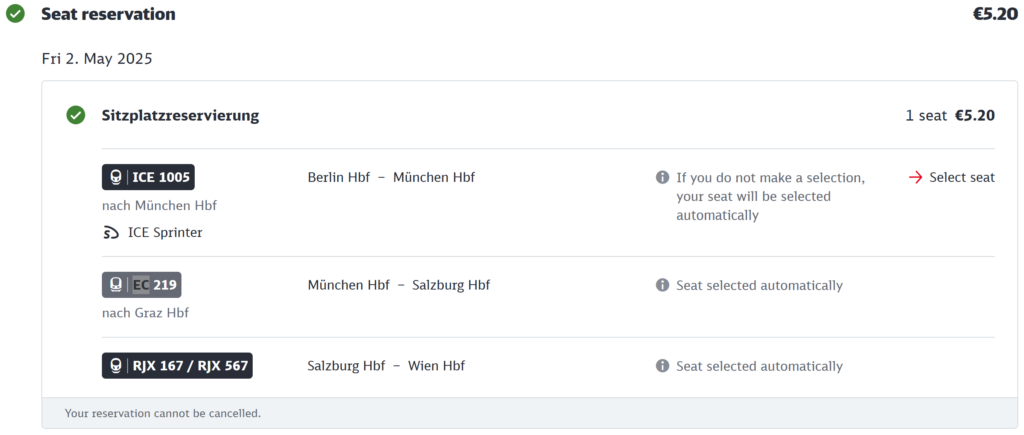This screenshot has width=1024, height=435.
Task: Click the 'Your reservation cannot be cancelled' notice
Action: [163, 413]
